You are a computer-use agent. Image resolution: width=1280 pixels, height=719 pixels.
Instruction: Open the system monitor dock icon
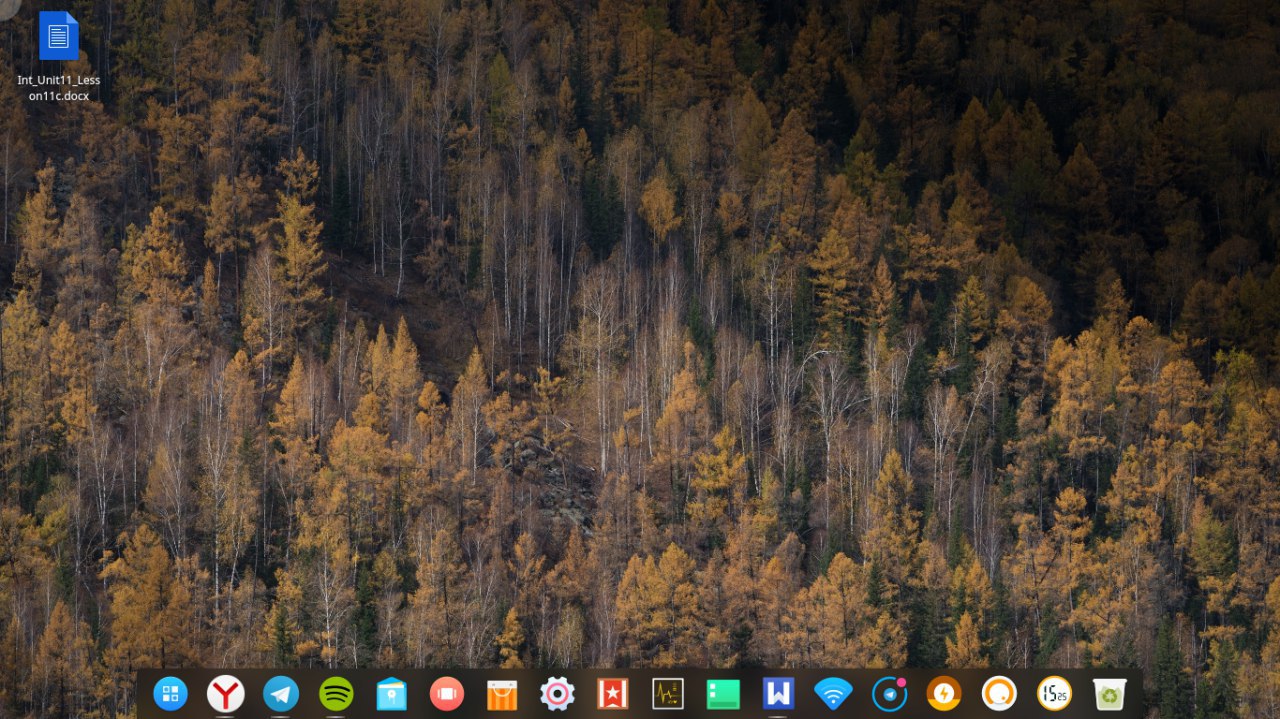(667, 693)
